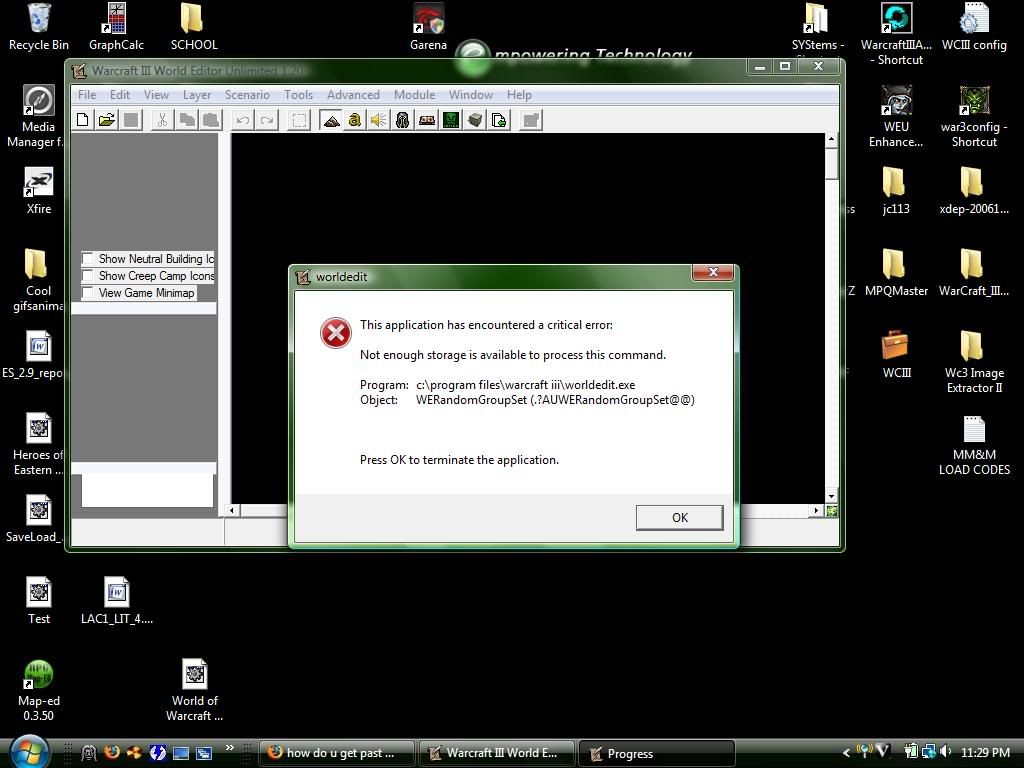Image resolution: width=1024 pixels, height=768 pixels.
Task: Open the Edit menu
Action: point(120,95)
